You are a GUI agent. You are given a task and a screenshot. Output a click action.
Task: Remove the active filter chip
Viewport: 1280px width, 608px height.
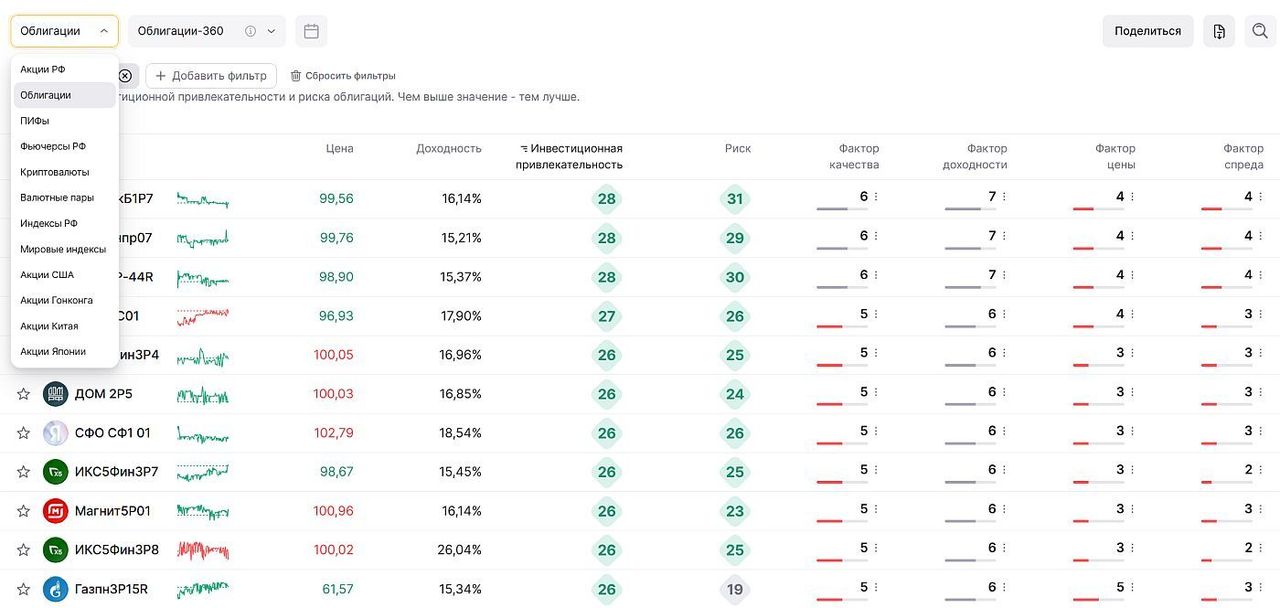coord(125,75)
